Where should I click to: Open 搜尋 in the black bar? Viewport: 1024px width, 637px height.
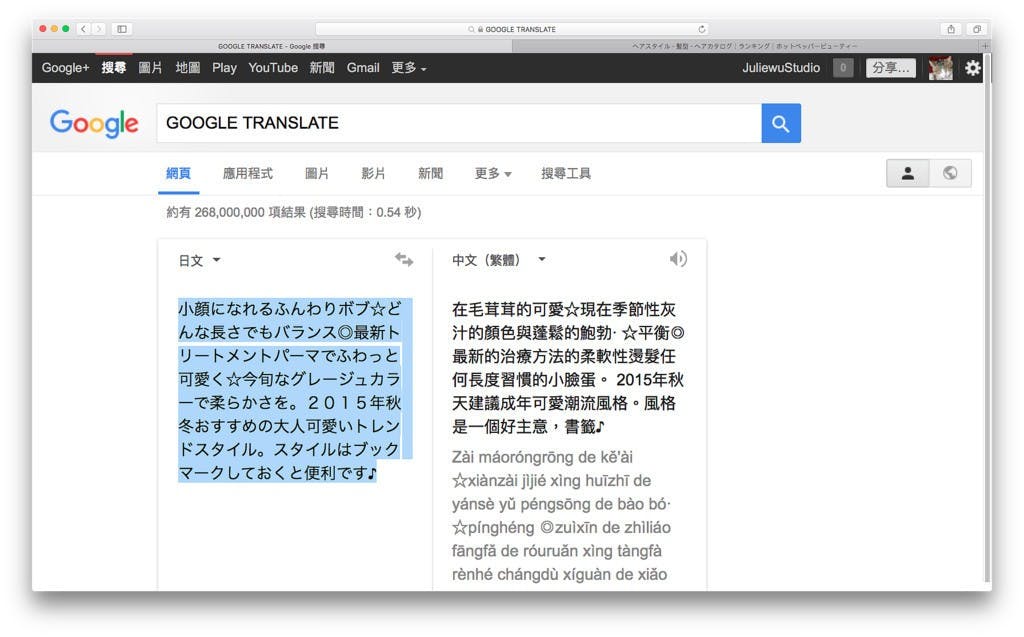click(x=114, y=68)
